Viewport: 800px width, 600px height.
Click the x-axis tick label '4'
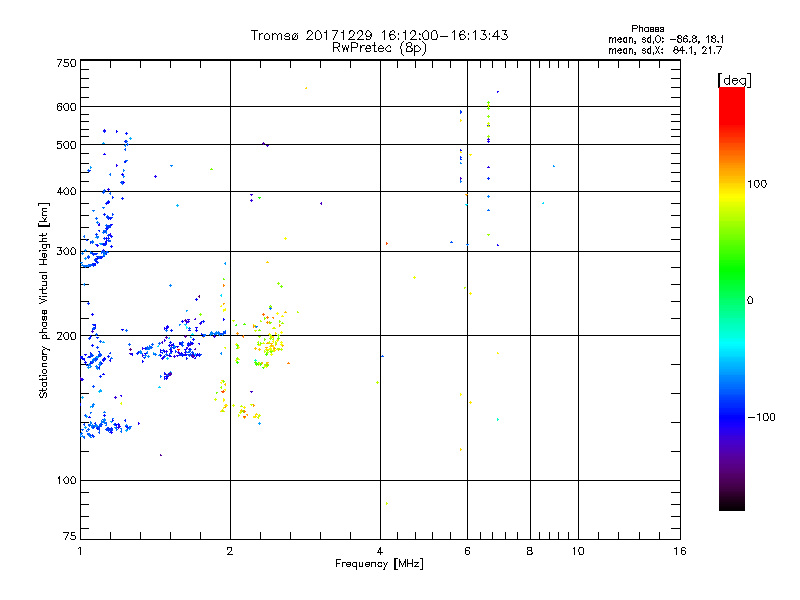point(380,551)
